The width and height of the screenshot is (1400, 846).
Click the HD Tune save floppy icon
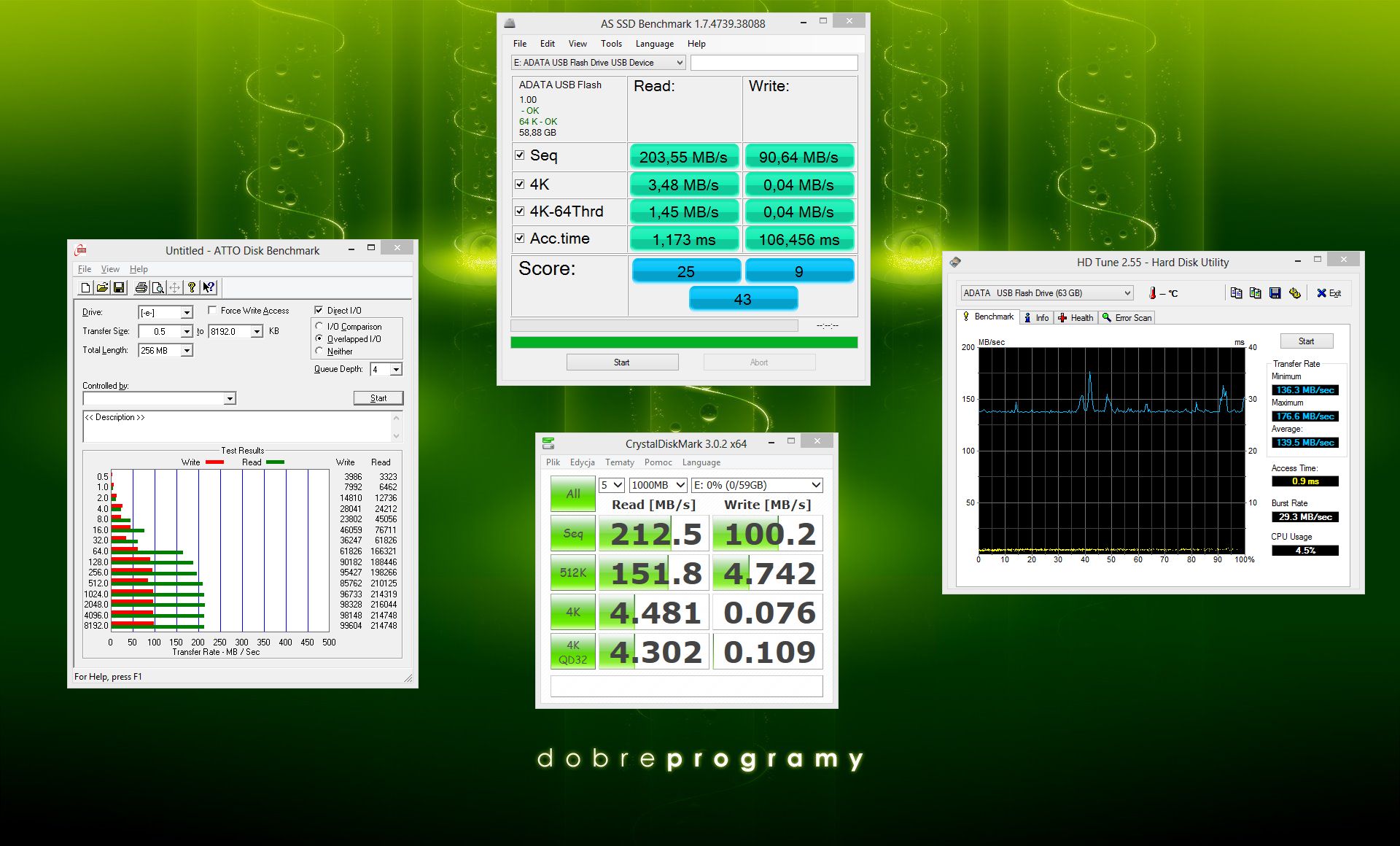coord(1275,293)
